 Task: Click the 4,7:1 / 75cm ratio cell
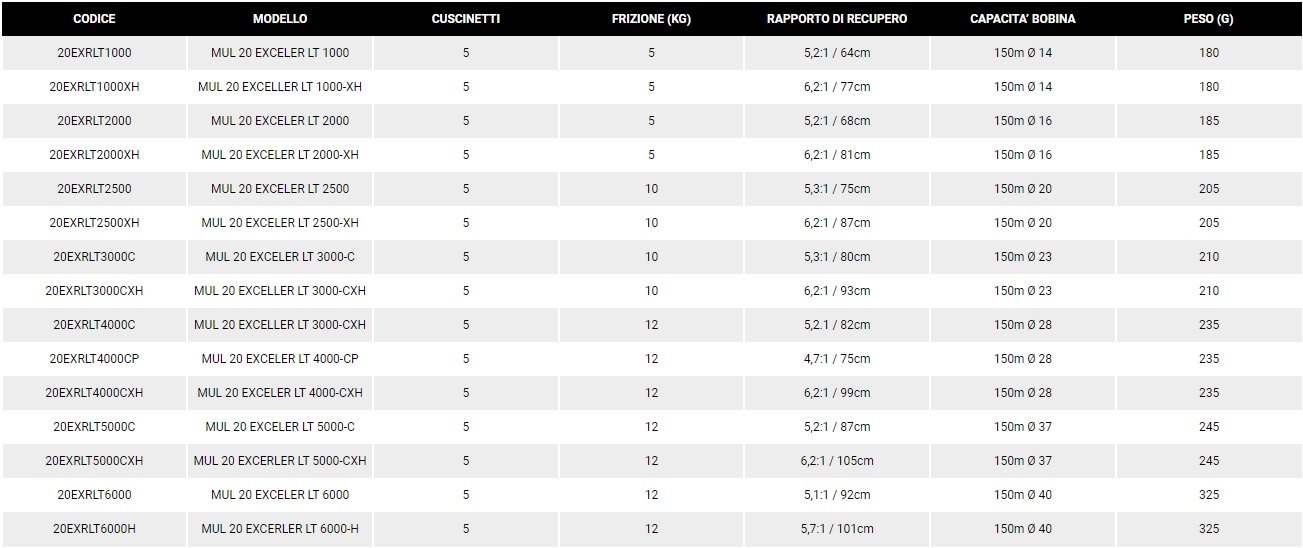coord(837,359)
